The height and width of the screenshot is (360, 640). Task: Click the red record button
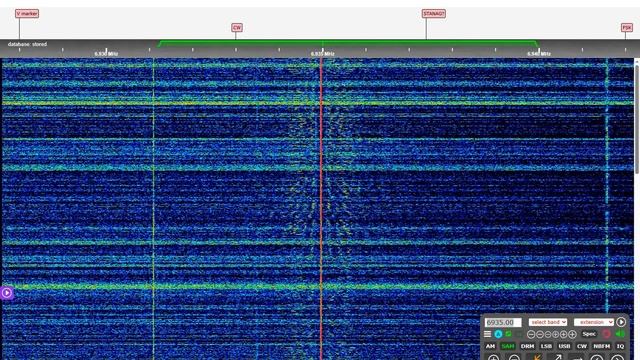[x=606, y=334]
